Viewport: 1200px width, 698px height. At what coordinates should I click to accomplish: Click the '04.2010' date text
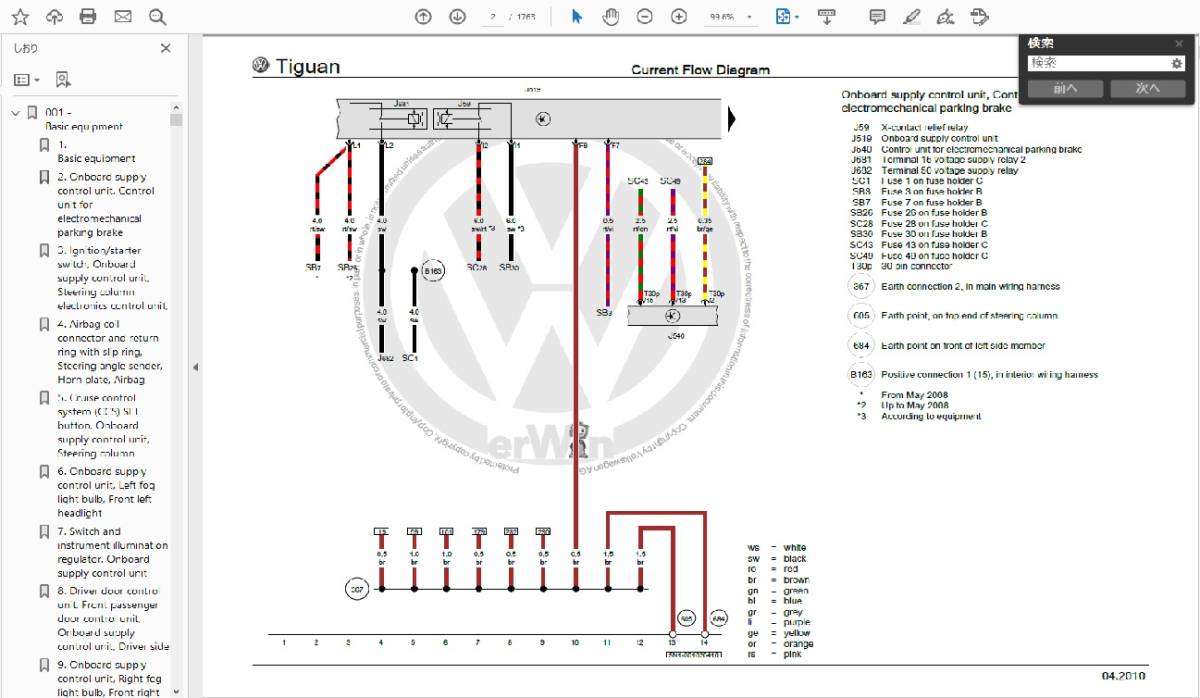pyautogui.click(x=1125, y=676)
